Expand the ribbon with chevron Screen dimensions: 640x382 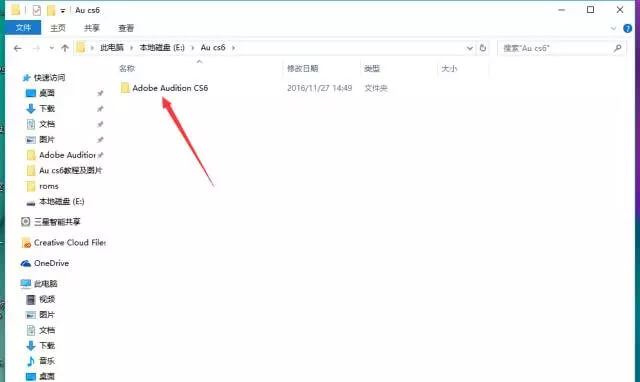[x=613, y=28]
